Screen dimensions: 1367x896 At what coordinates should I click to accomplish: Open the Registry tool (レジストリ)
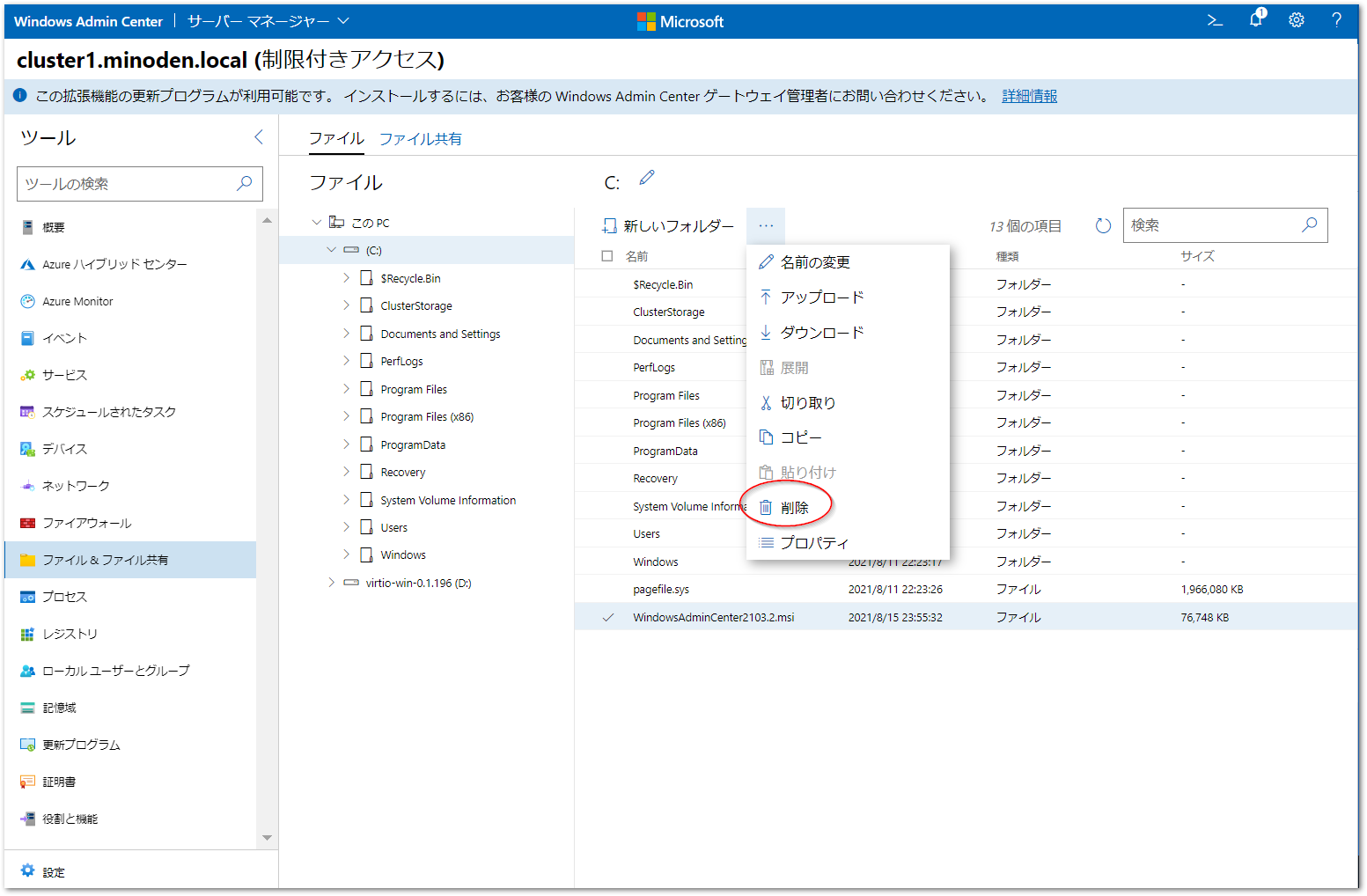coord(69,634)
